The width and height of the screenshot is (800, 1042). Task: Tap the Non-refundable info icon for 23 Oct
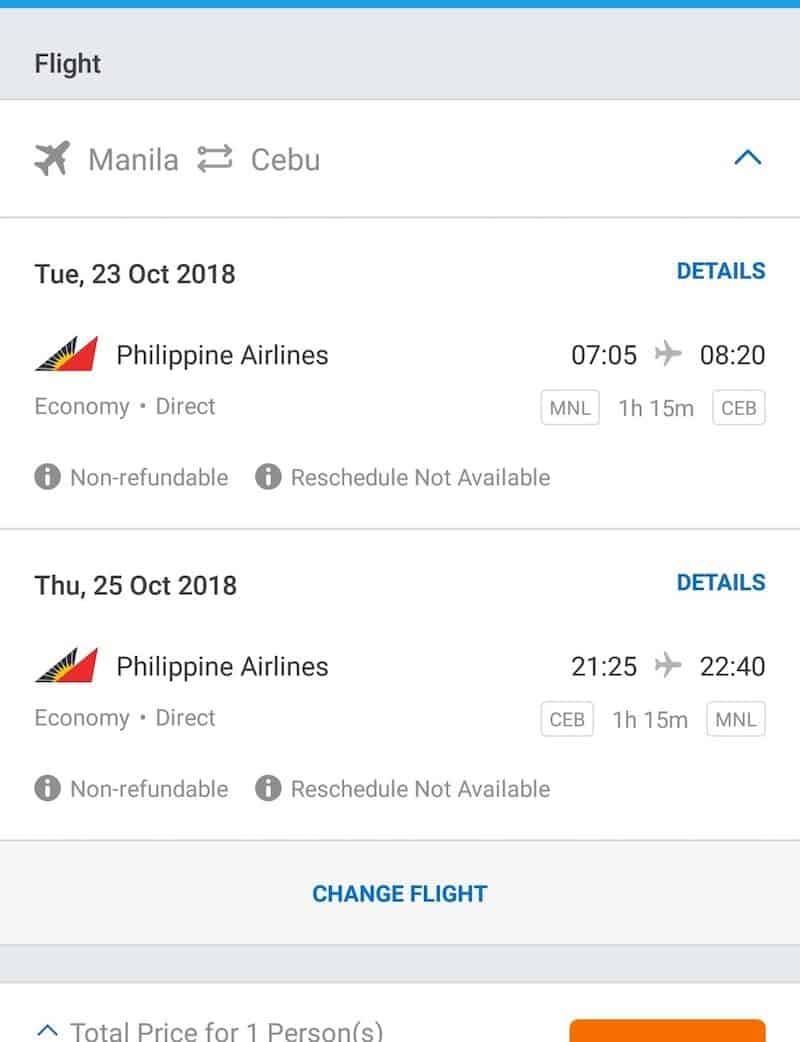point(47,477)
